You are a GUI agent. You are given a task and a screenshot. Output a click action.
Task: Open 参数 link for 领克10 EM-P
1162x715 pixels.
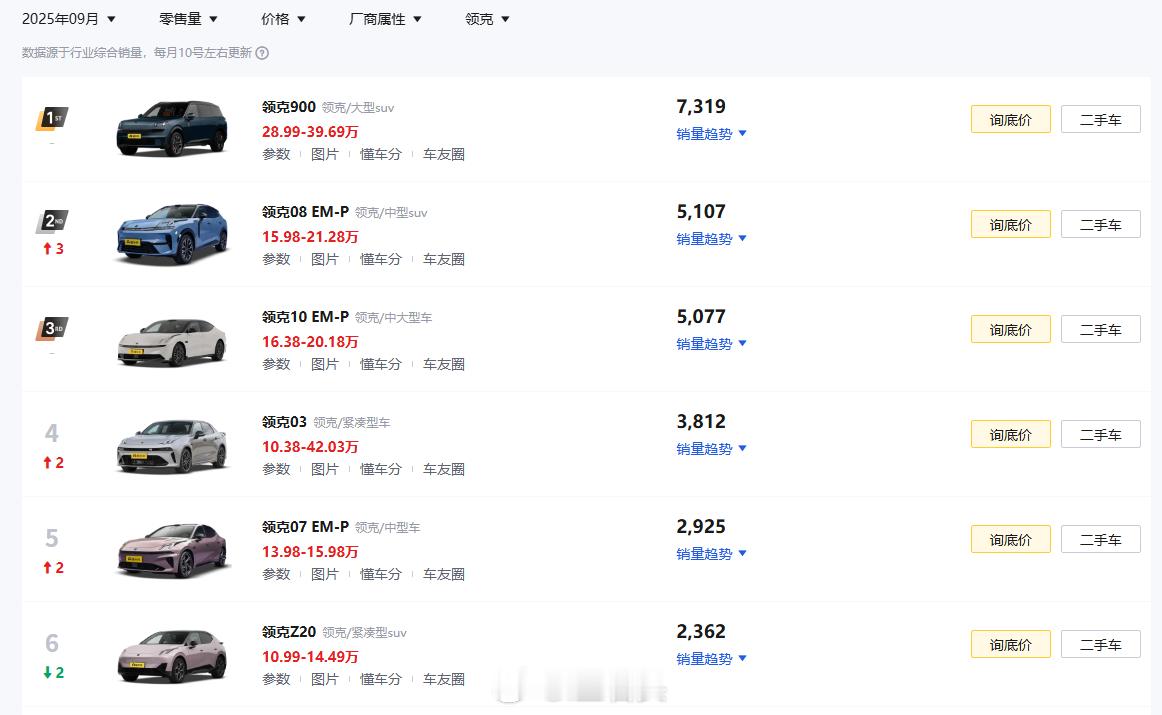pos(276,364)
